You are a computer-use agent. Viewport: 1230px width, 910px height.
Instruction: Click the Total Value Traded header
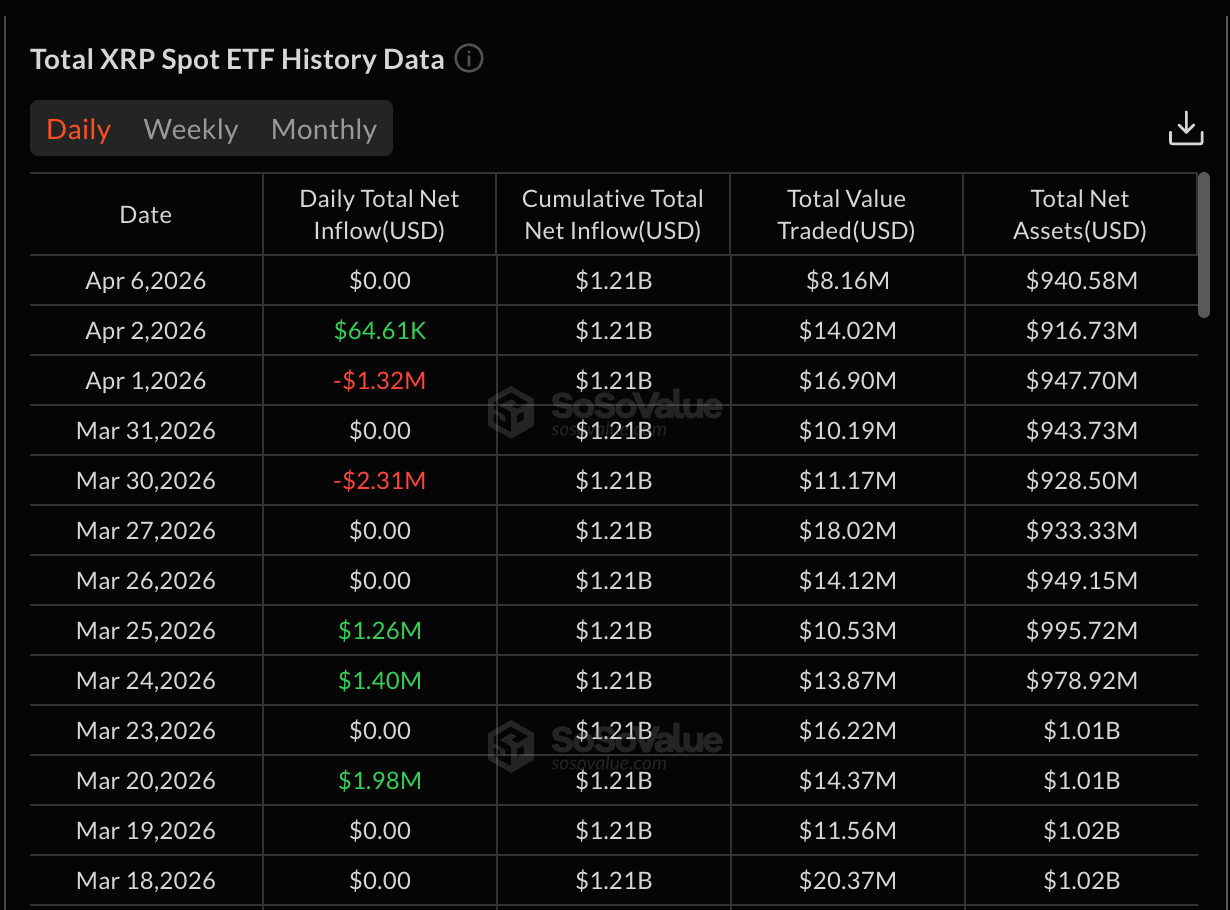click(846, 215)
